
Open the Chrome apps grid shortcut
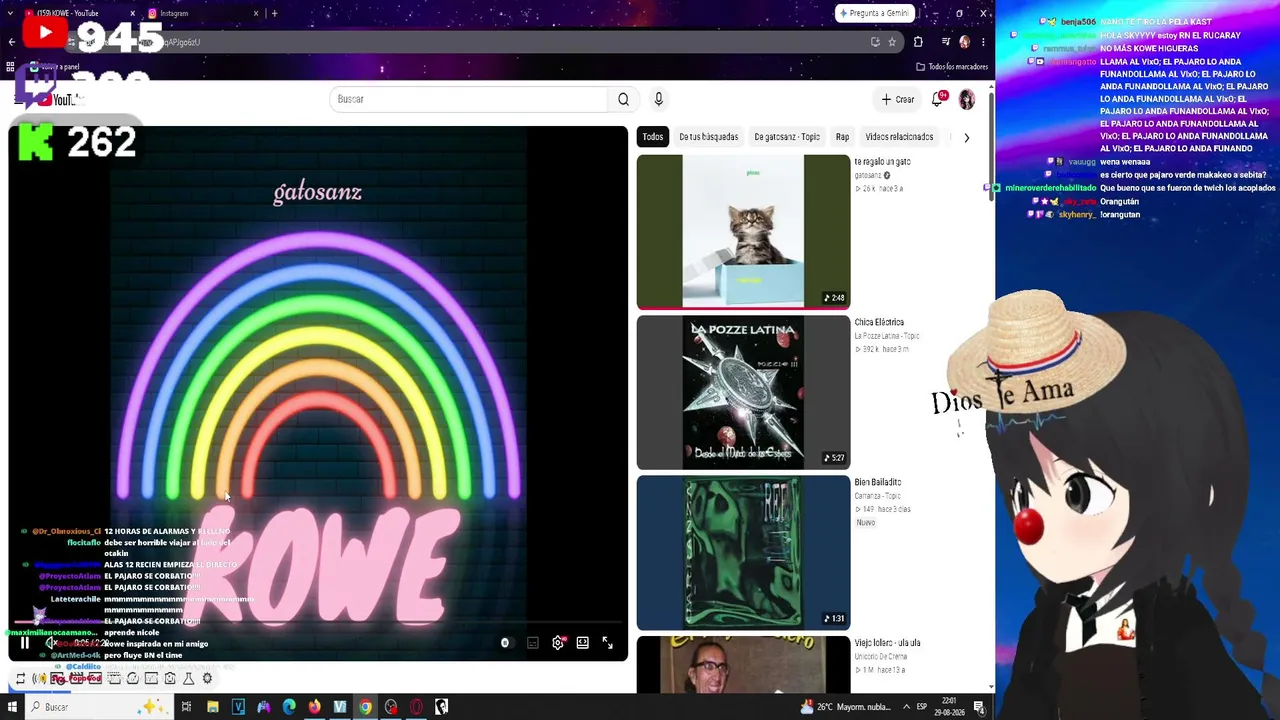point(10,67)
